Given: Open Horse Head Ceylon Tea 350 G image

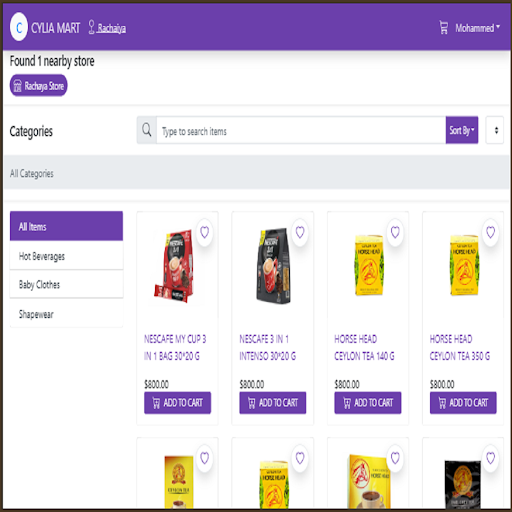Looking at the screenshot, I should (464, 265).
